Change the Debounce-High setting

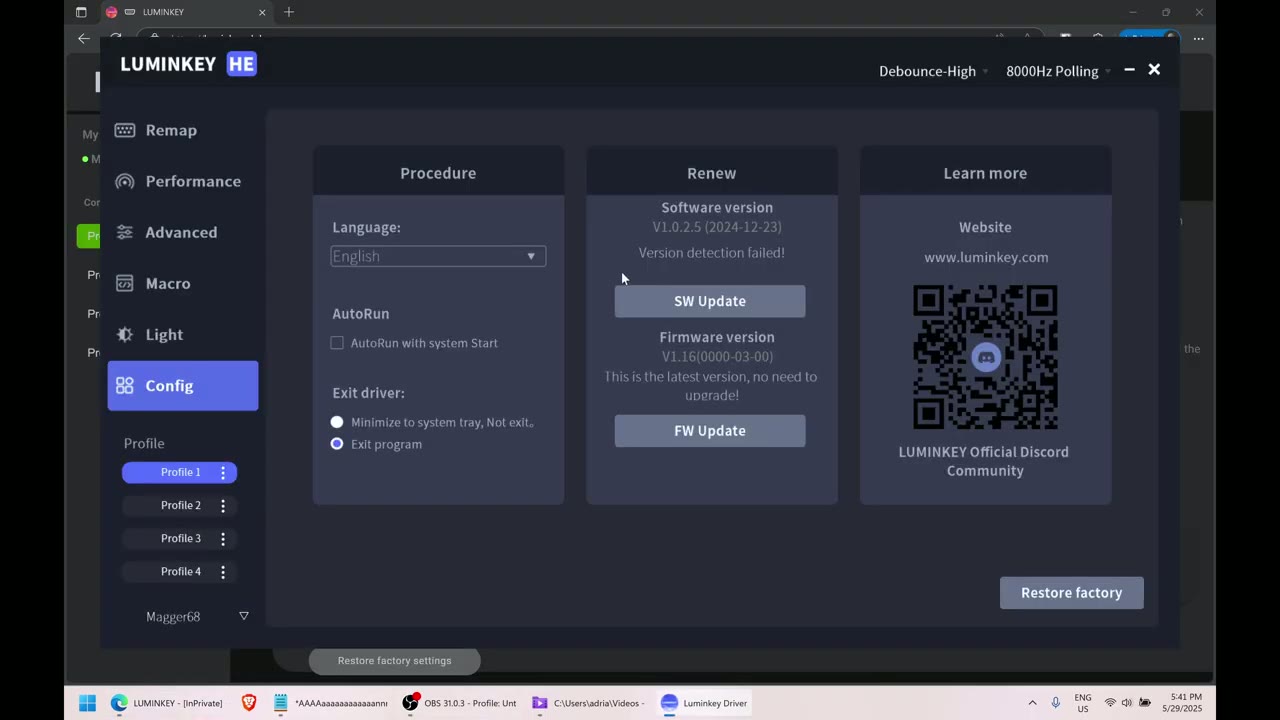click(927, 71)
